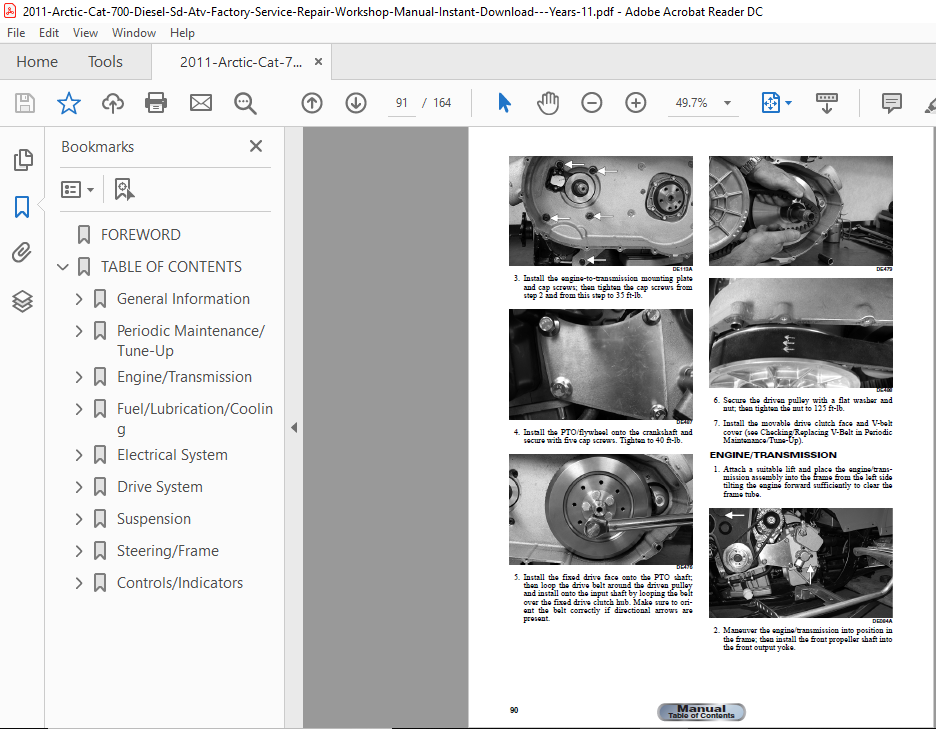This screenshot has height=729, width=936.
Task: Activate the Hand pan tool
Action: (547, 103)
